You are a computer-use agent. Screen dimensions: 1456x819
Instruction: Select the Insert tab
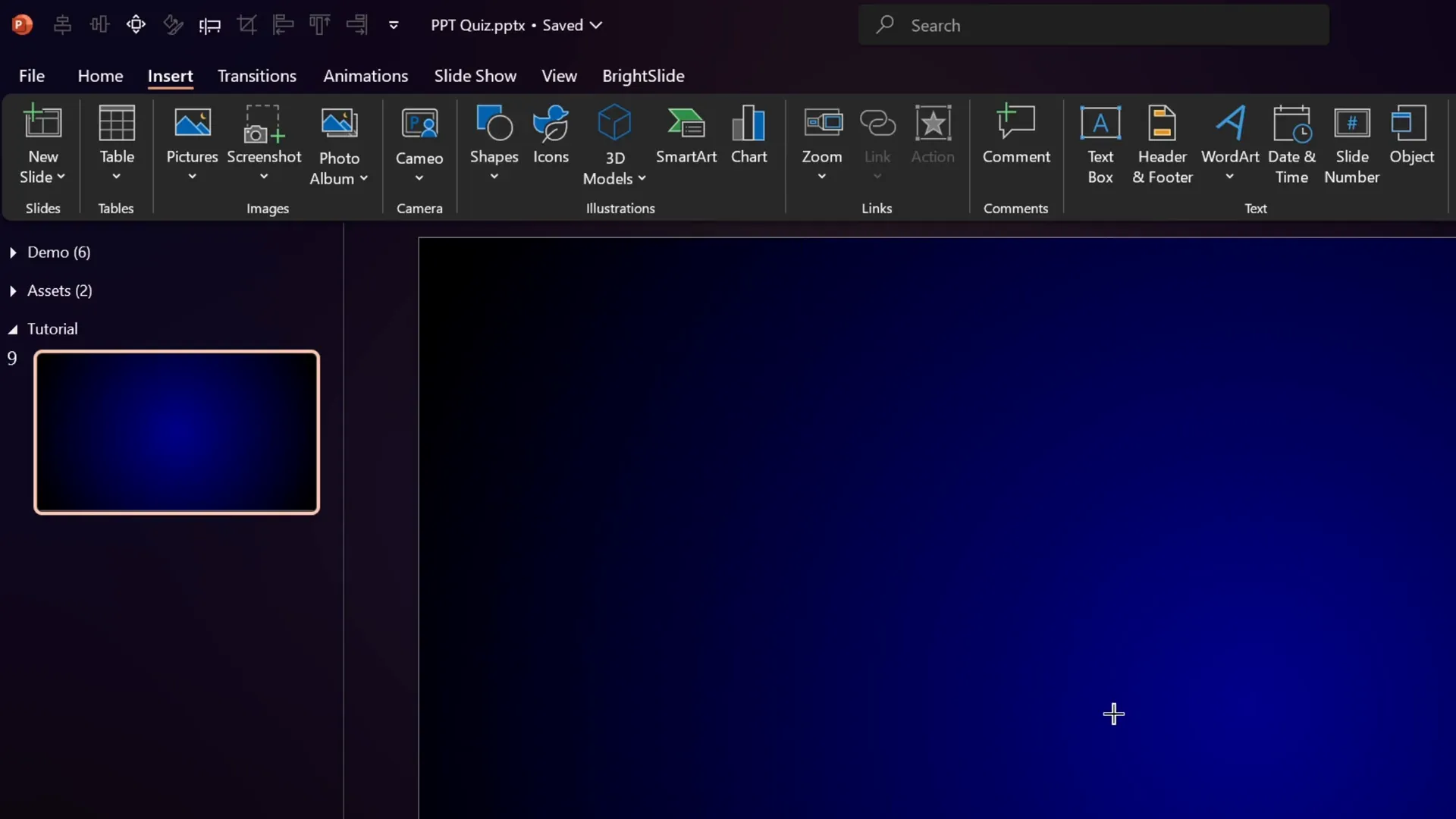pos(170,76)
